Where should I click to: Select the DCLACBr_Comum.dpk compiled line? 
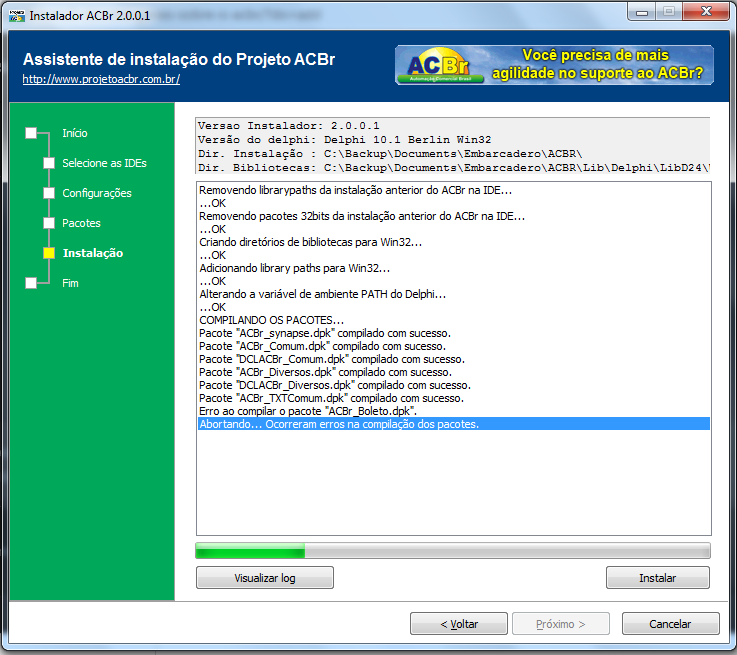pyautogui.click(x=454, y=359)
